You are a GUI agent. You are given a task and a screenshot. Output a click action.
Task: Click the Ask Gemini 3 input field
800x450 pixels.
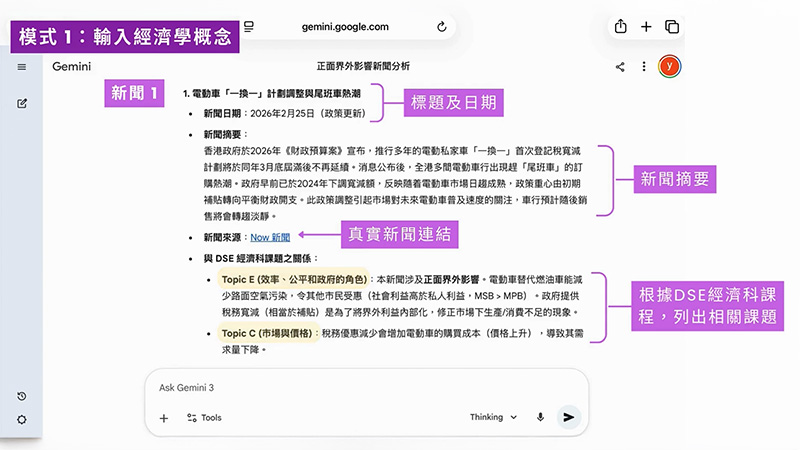tap(366, 388)
